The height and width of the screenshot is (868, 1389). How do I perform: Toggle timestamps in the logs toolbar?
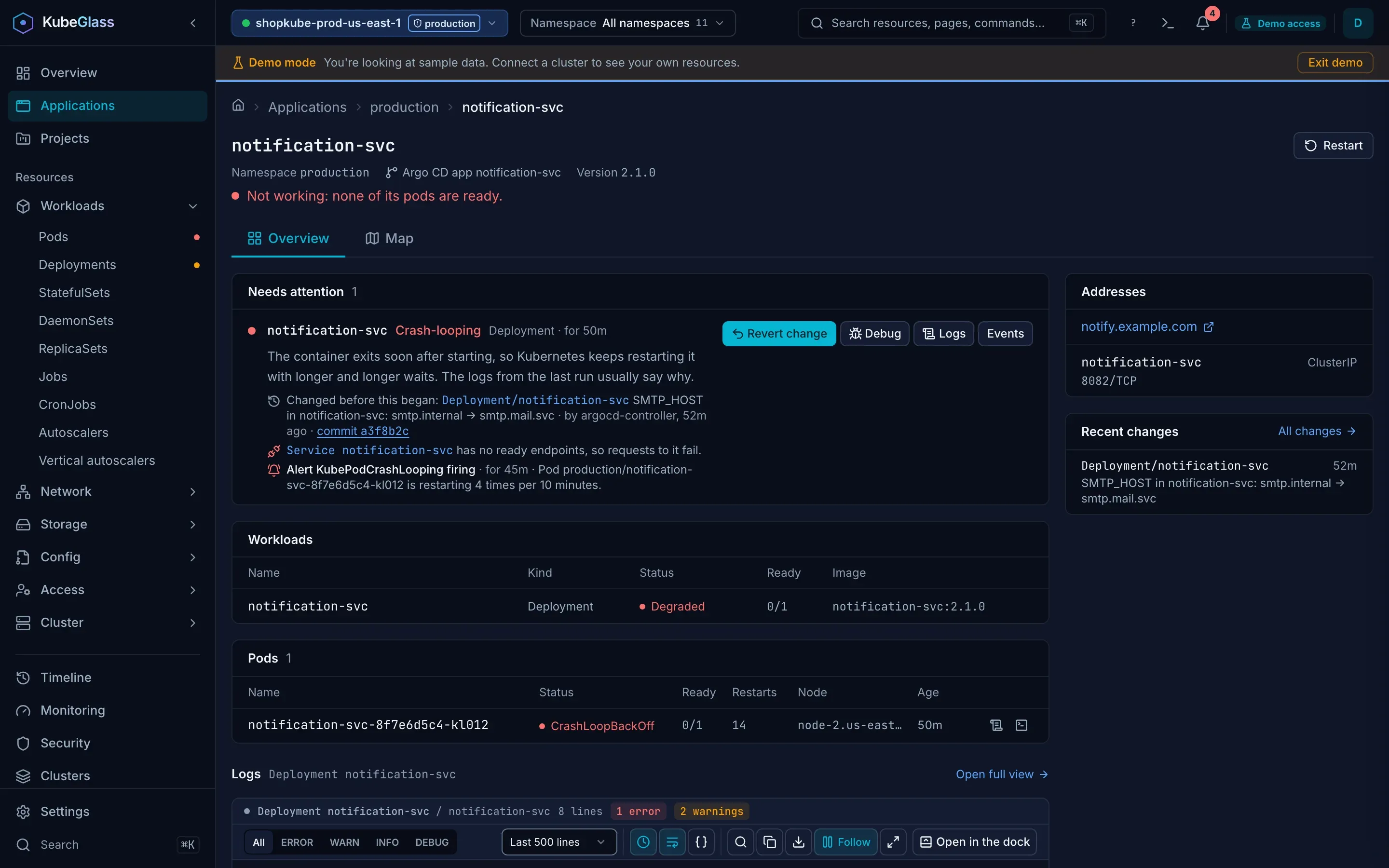(x=643, y=841)
